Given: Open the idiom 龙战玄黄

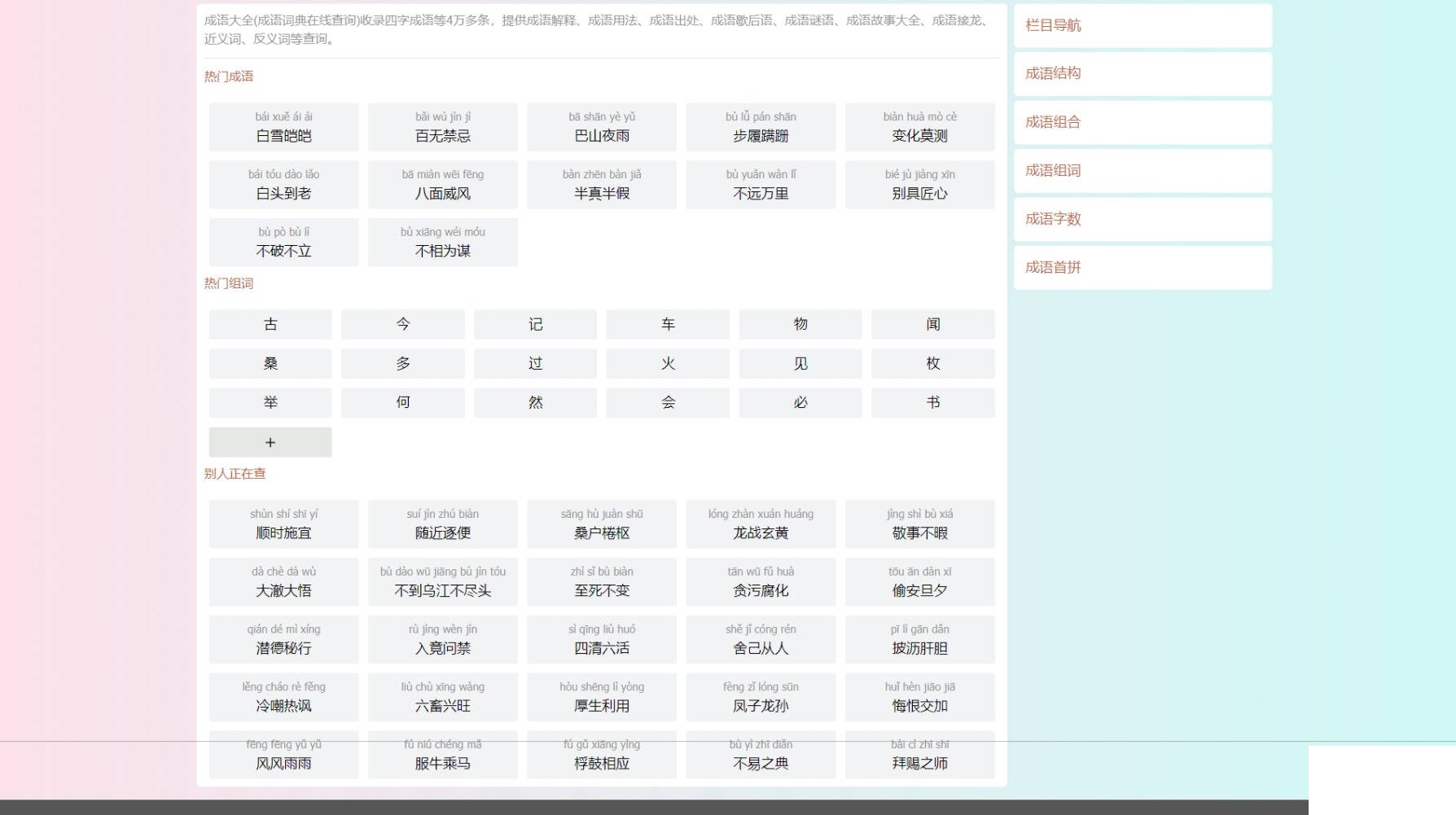Looking at the screenshot, I should [761, 524].
